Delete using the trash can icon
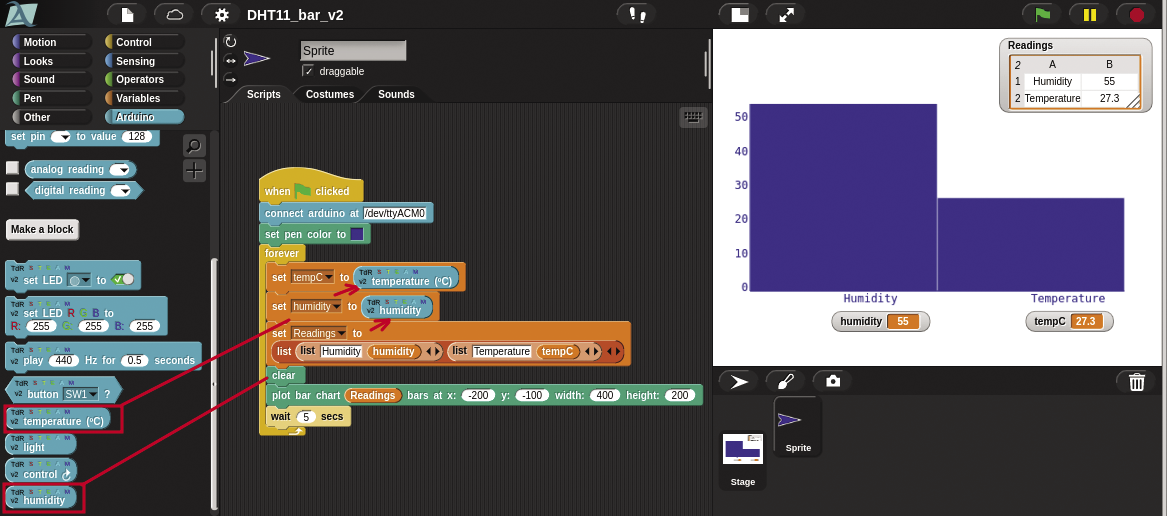1172x516 pixels. pyautogui.click(x=1136, y=381)
